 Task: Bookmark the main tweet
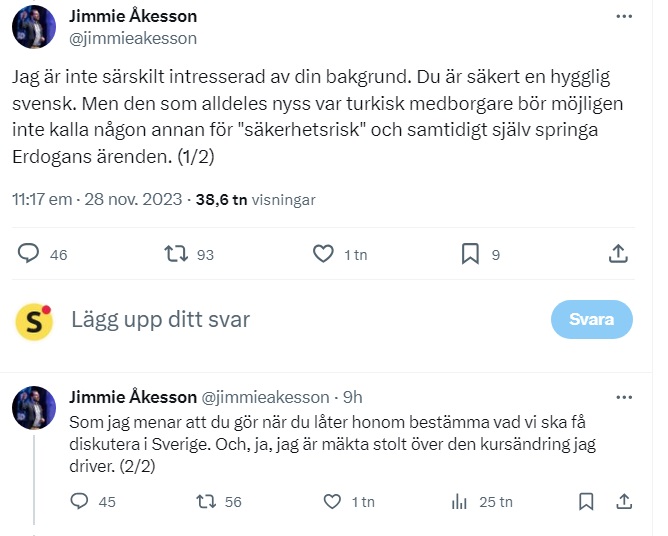pyautogui.click(x=470, y=254)
